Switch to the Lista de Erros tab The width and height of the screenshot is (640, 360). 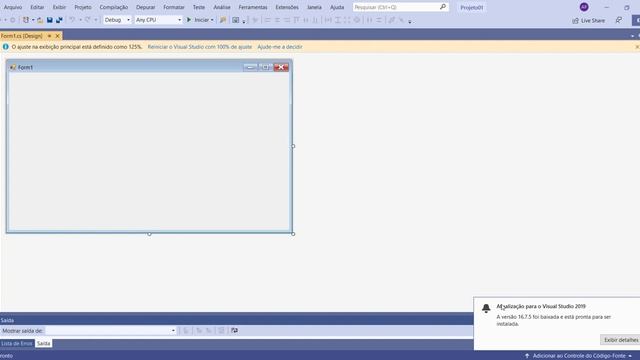(17, 343)
